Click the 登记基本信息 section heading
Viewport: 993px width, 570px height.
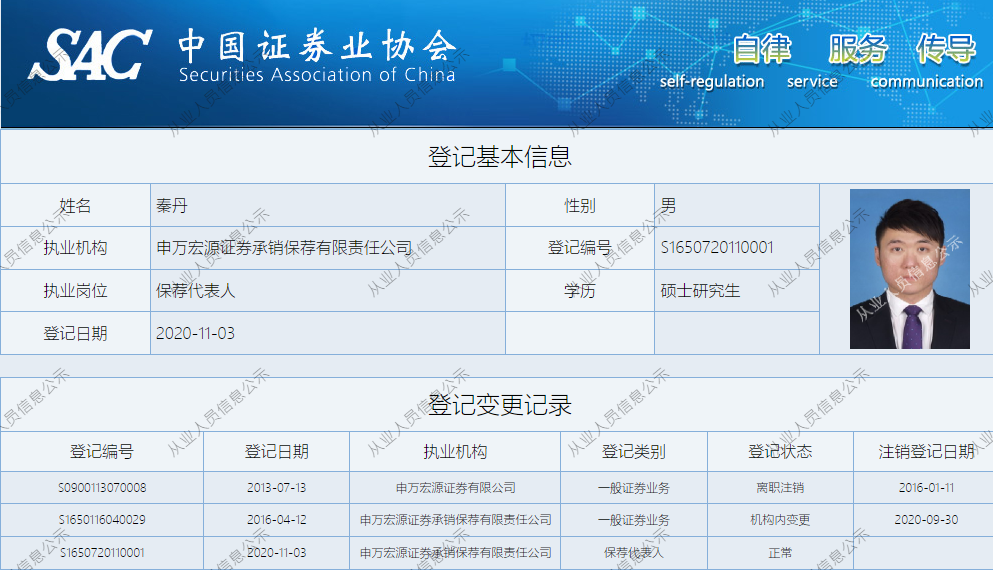click(499, 157)
